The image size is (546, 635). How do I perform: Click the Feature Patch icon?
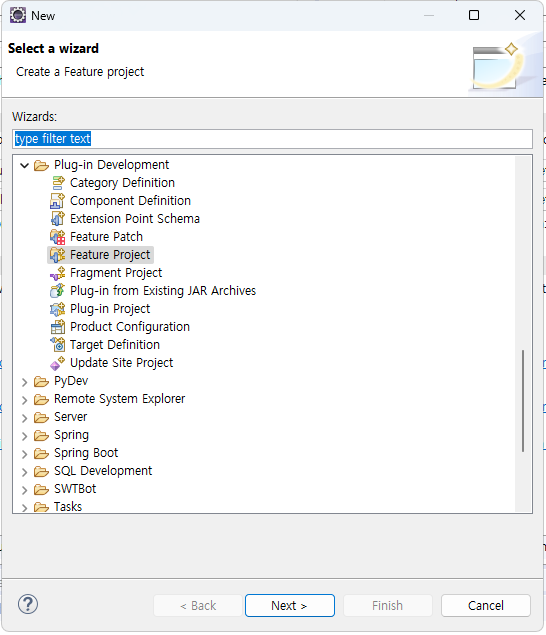[x=58, y=237]
